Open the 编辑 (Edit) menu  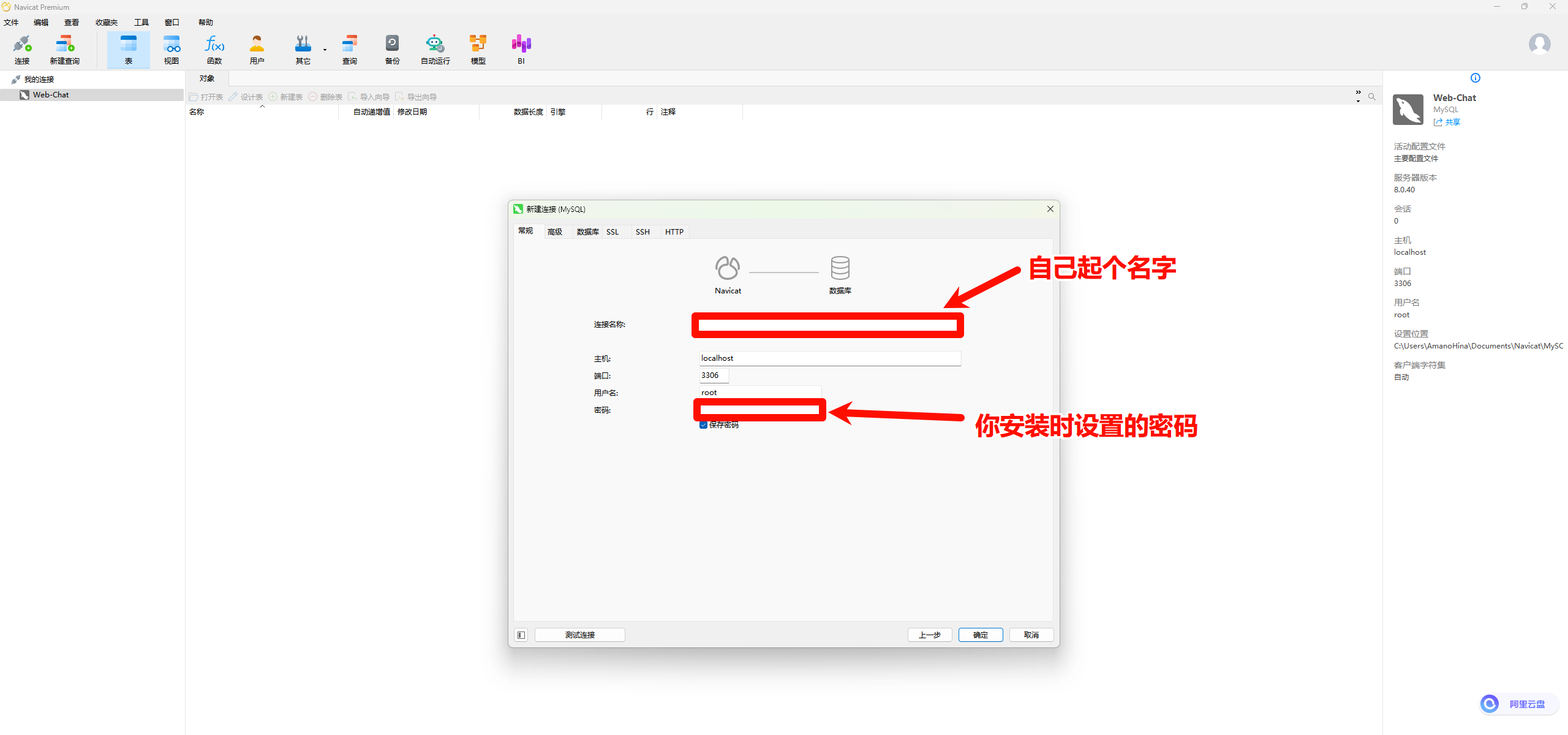coord(41,22)
